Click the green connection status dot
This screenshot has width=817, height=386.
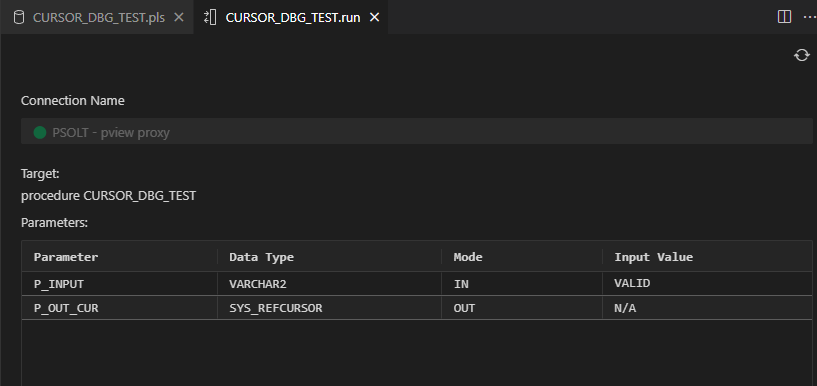click(40, 133)
